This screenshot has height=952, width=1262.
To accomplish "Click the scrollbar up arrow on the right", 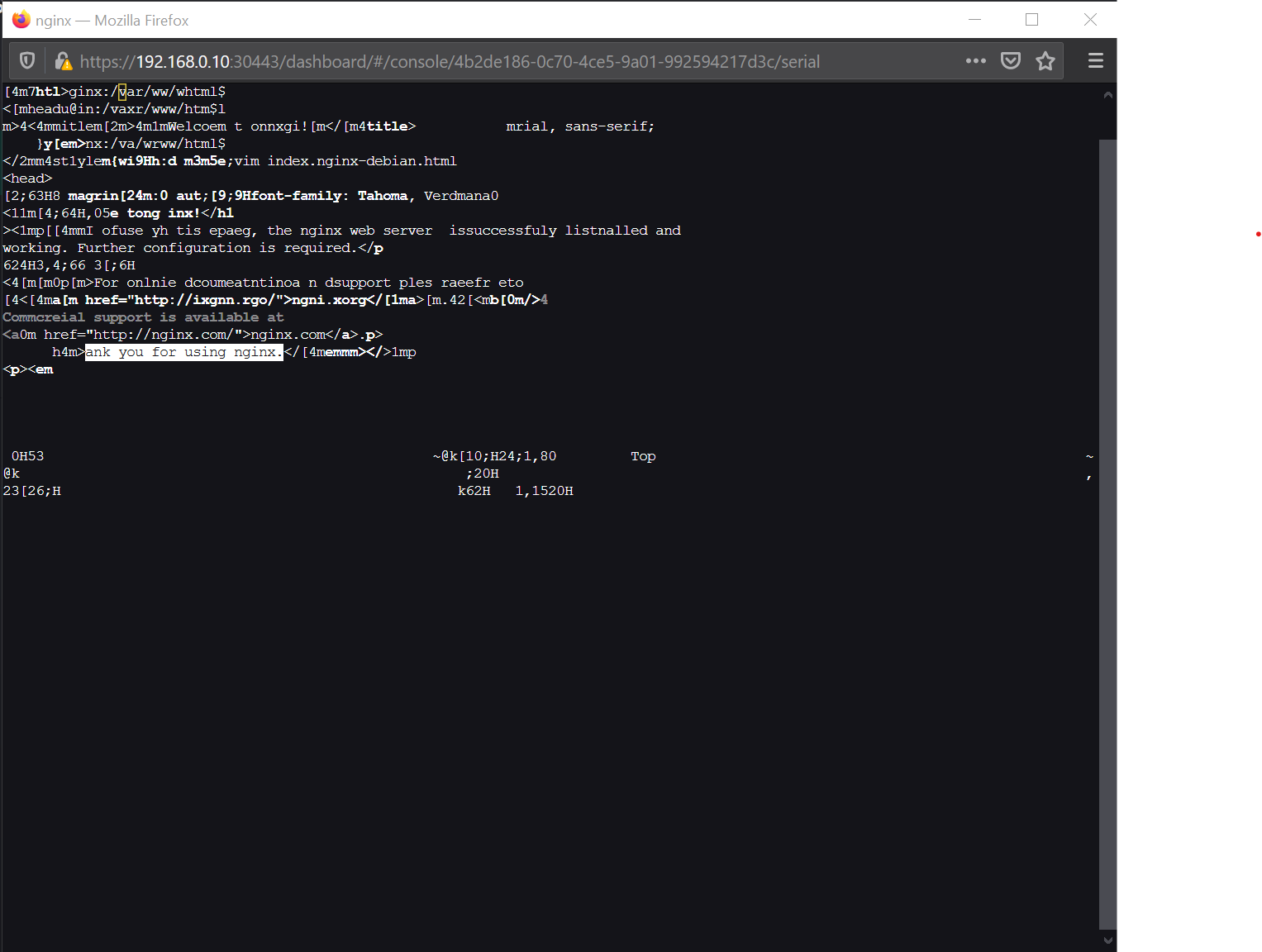I will (x=1107, y=93).
